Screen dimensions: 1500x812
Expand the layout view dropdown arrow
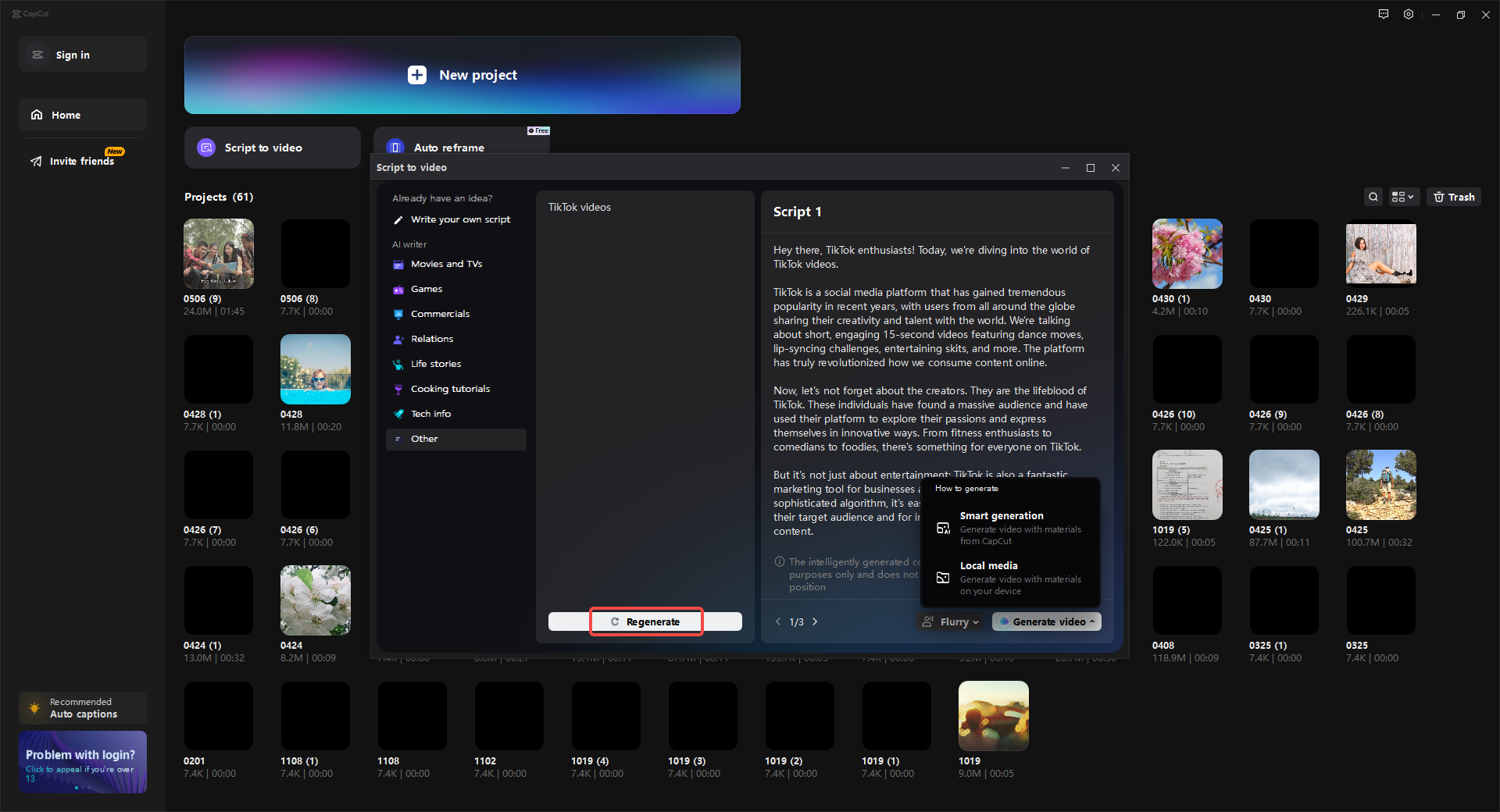[1409, 197]
